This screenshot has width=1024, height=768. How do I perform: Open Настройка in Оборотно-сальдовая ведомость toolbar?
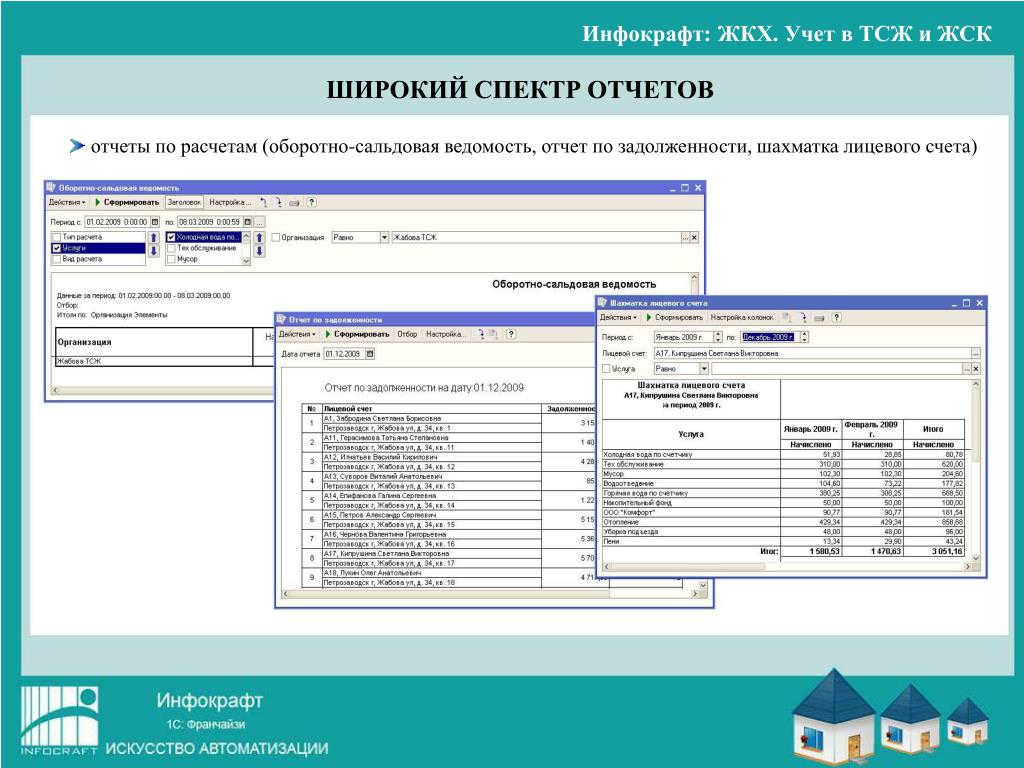(230, 202)
